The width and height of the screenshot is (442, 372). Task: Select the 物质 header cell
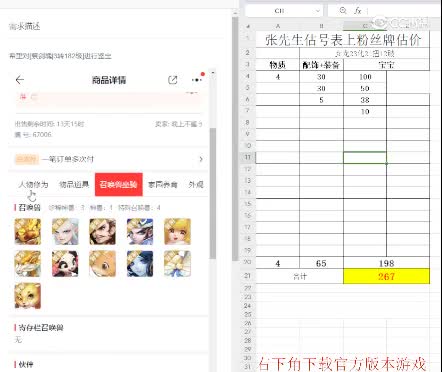(x=278, y=65)
